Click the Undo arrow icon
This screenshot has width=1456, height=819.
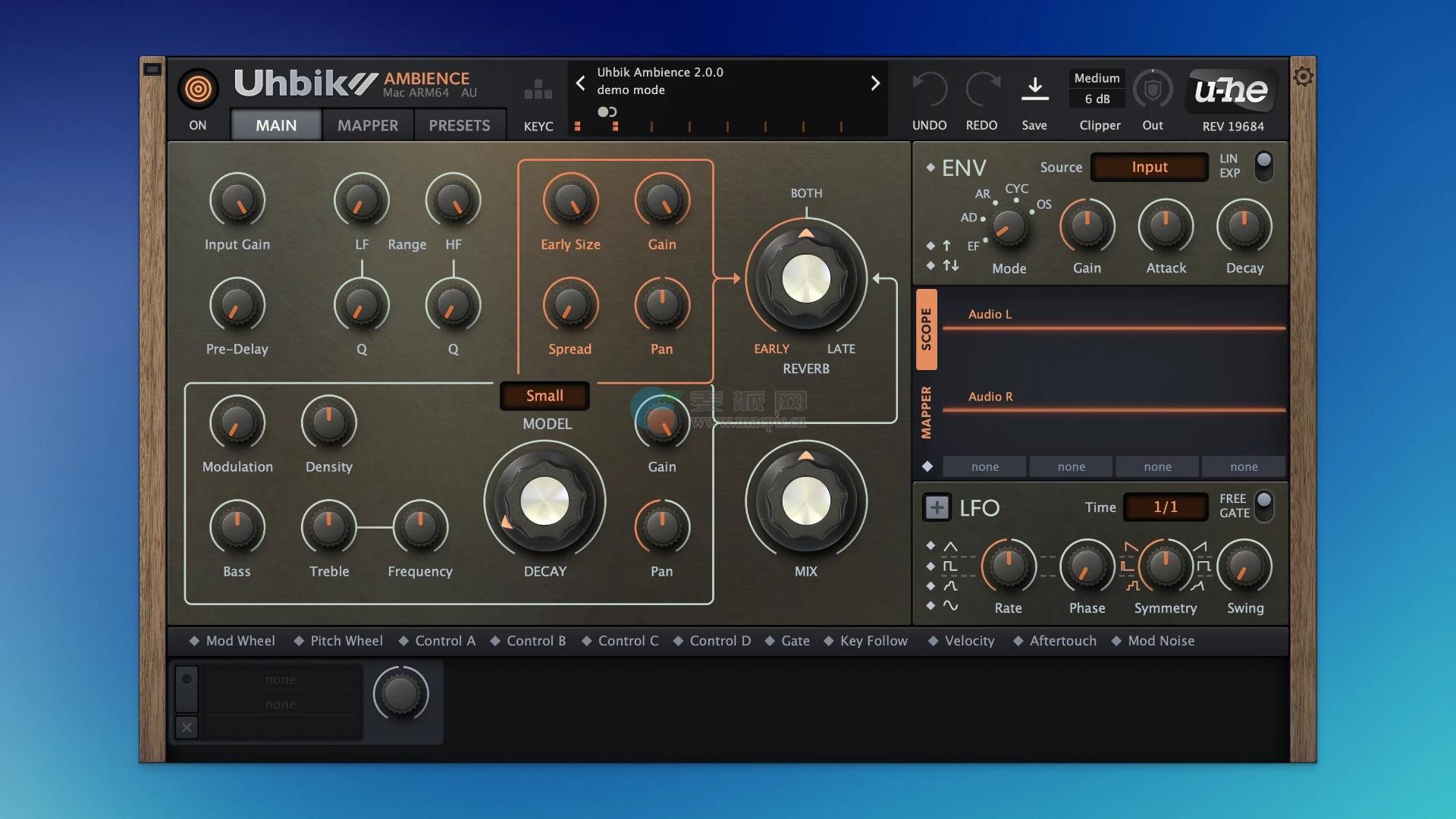click(929, 90)
